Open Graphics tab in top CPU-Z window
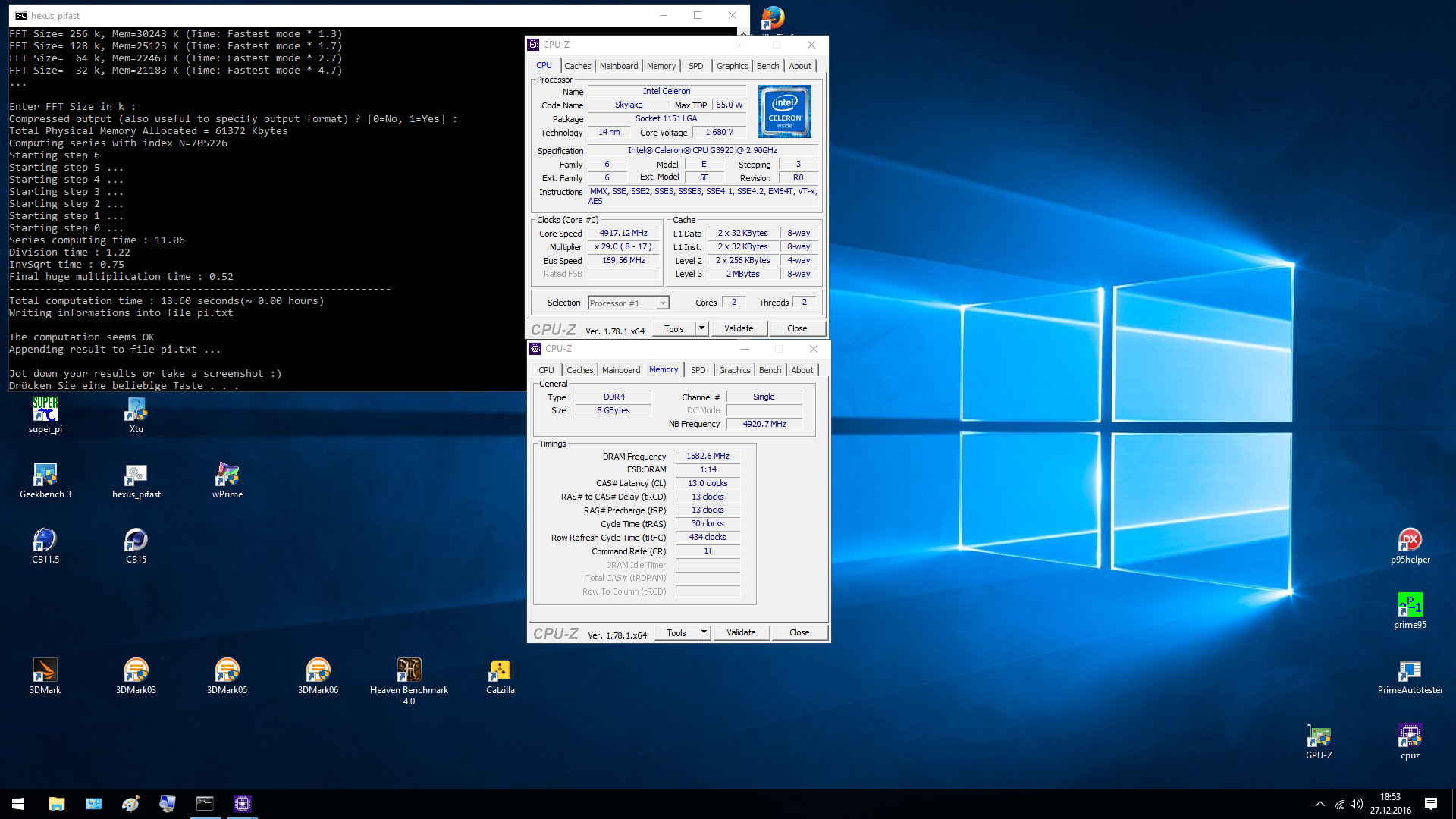Viewport: 1456px width, 819px height. click(733, 66)
